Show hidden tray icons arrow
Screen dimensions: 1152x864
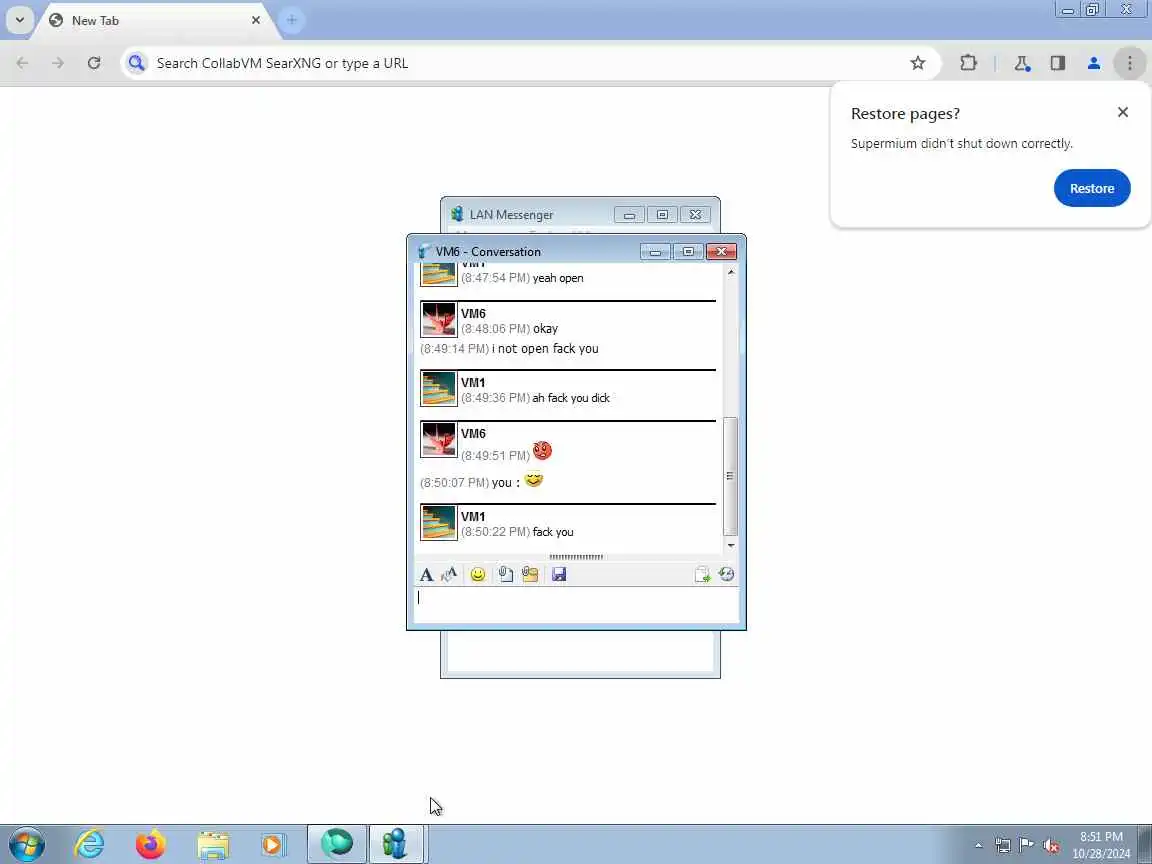pos(979,845)
